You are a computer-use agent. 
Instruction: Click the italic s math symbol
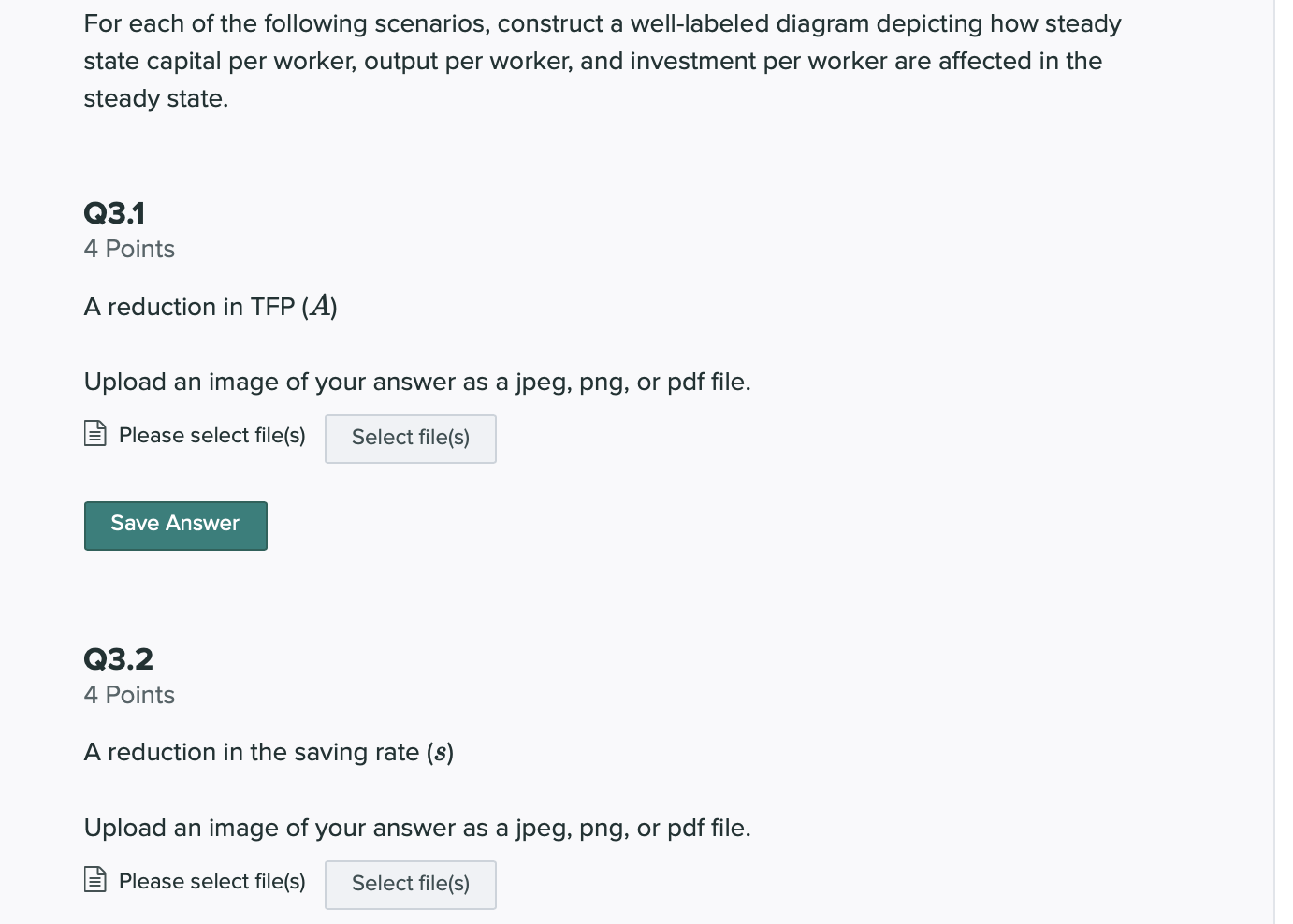point(440,753)
